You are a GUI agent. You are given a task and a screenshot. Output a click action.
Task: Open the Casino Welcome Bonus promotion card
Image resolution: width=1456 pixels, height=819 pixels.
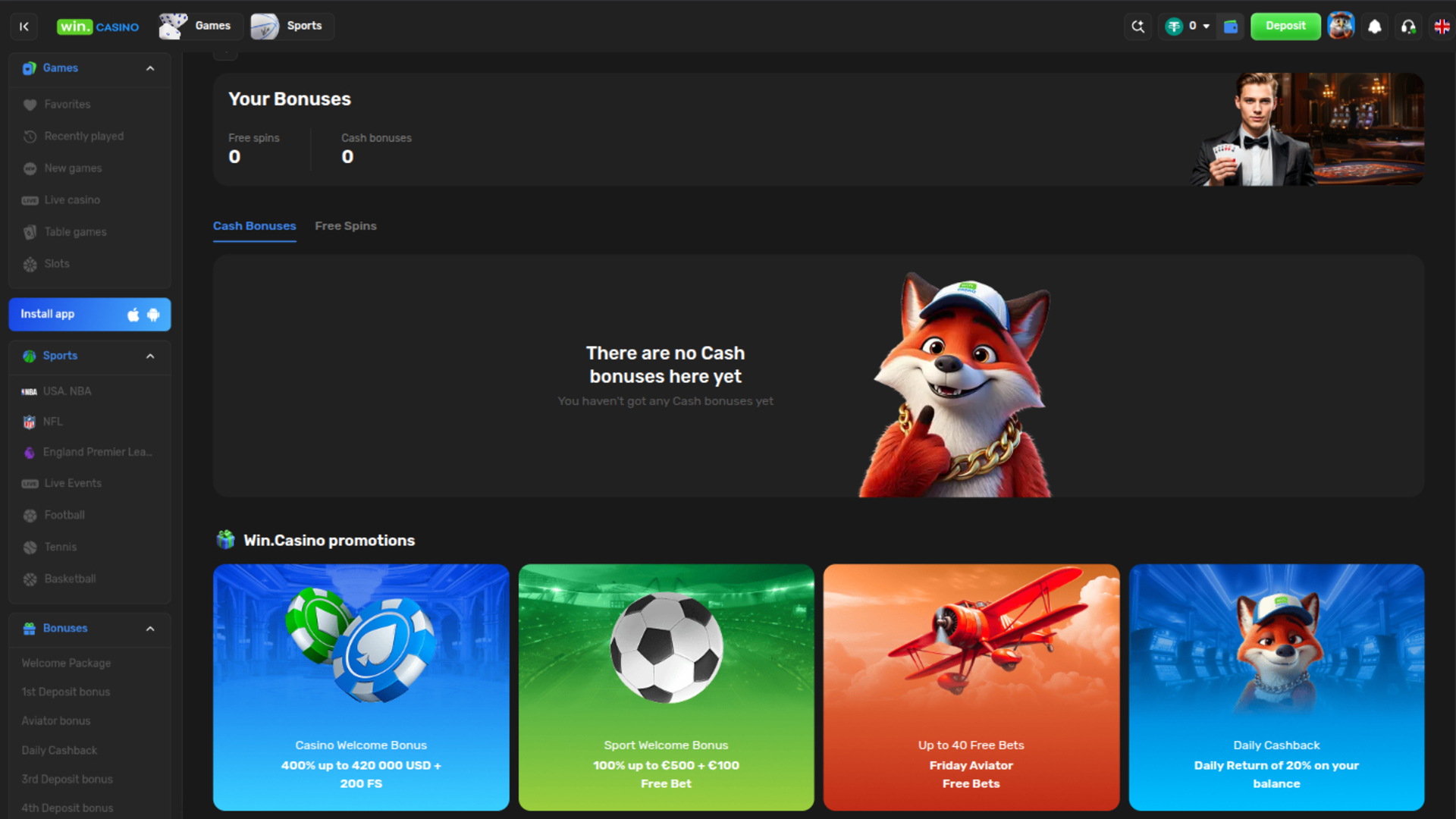click(x=361, y=686)
